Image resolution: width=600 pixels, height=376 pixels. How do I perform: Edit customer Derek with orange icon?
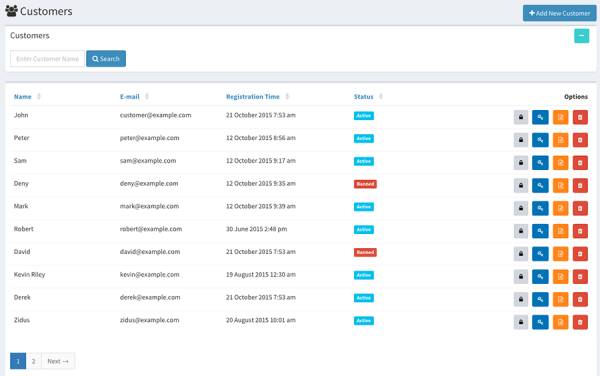tap(561, 299)
